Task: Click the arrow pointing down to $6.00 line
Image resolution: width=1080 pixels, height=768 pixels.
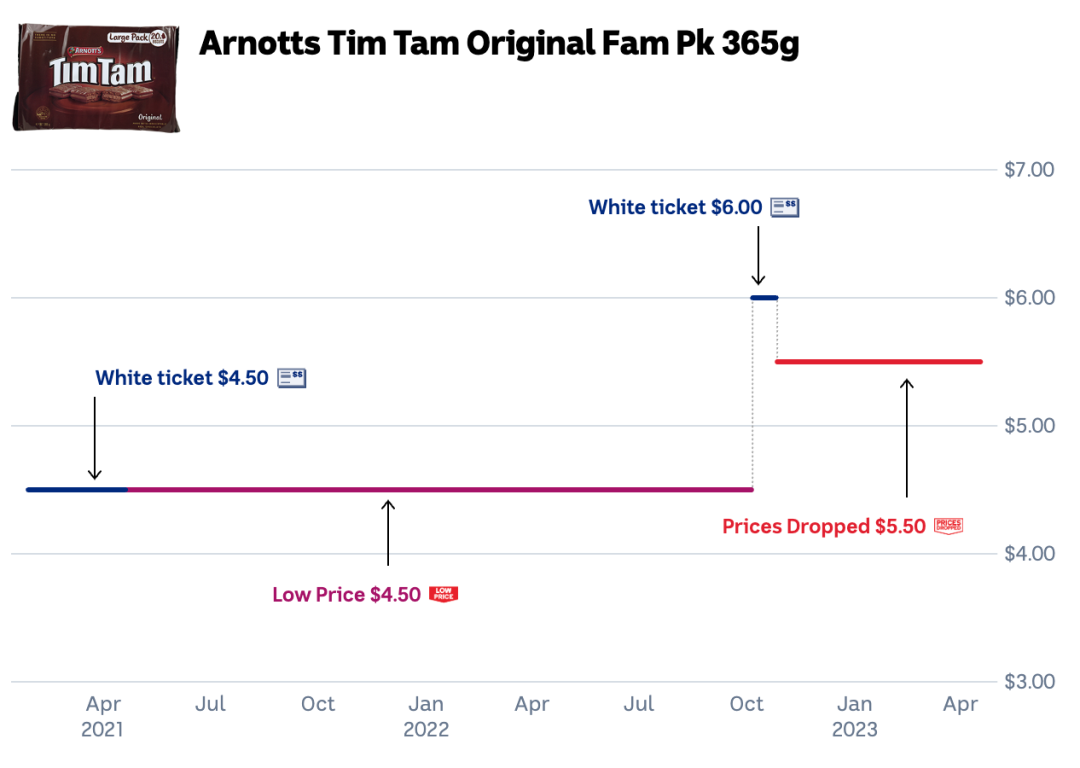Action: click(758, 256)
